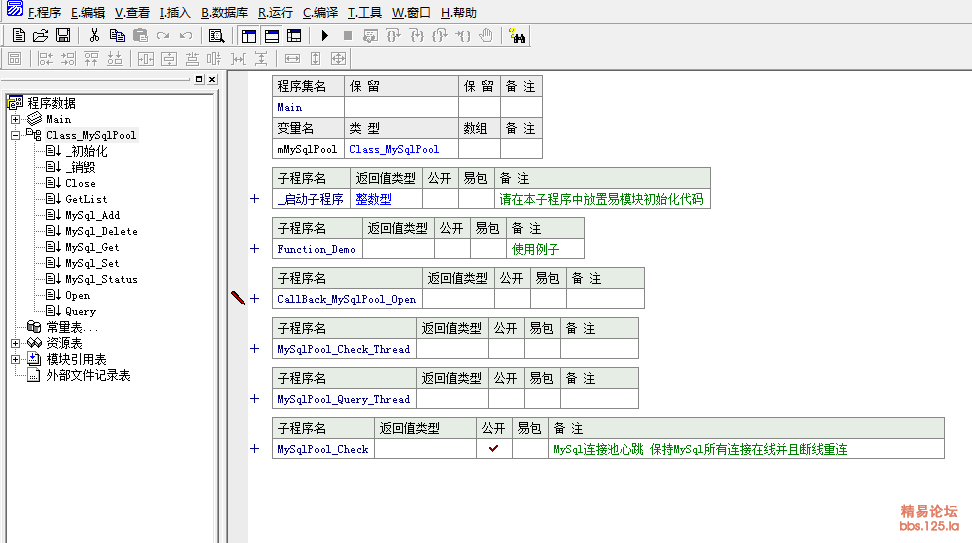Toggle the 公开 cell for CallBack_MySqlPool_Open
This screenshot has width=972, height=543.
click(x=511, y=299)
